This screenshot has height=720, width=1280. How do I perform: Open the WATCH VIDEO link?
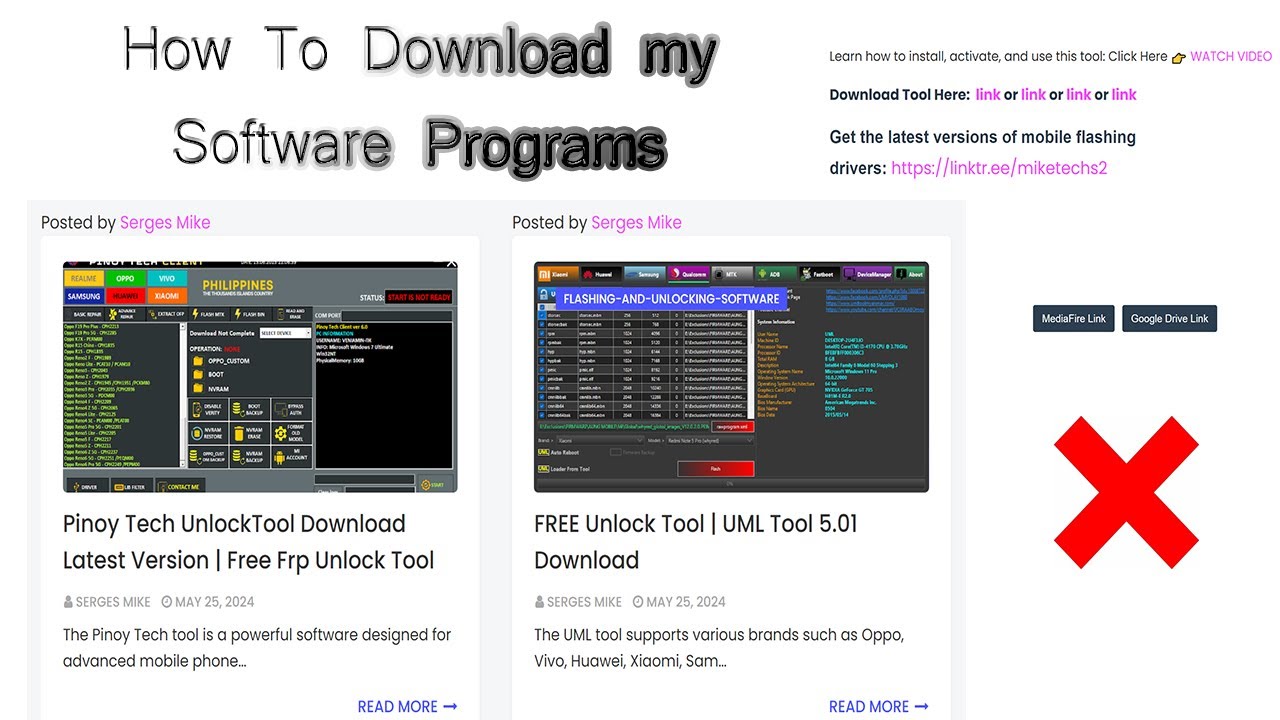(1231, 56)
